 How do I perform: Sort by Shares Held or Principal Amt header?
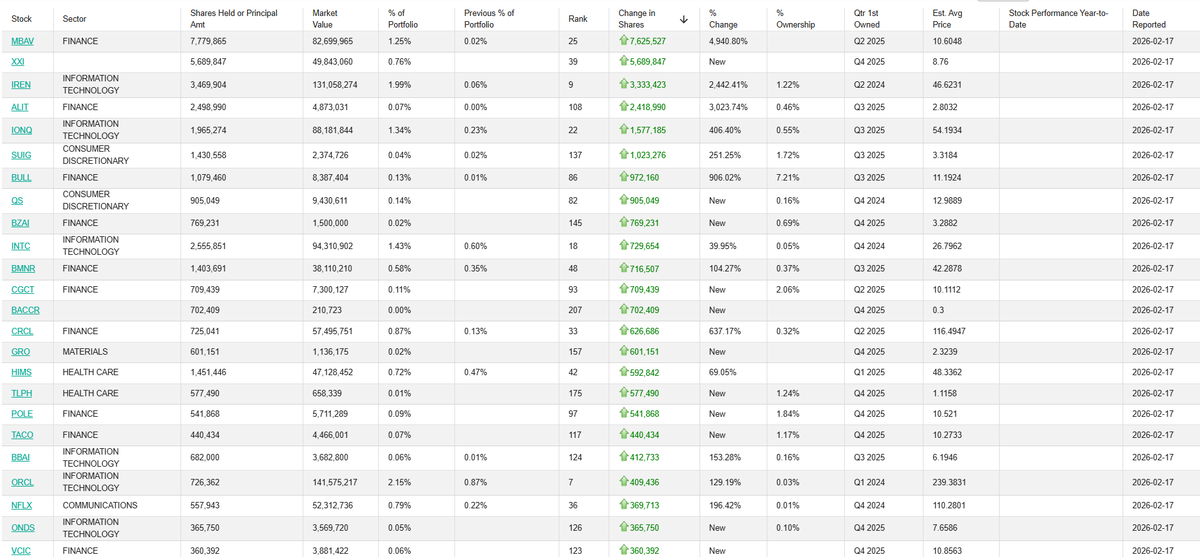pos(234,19)
